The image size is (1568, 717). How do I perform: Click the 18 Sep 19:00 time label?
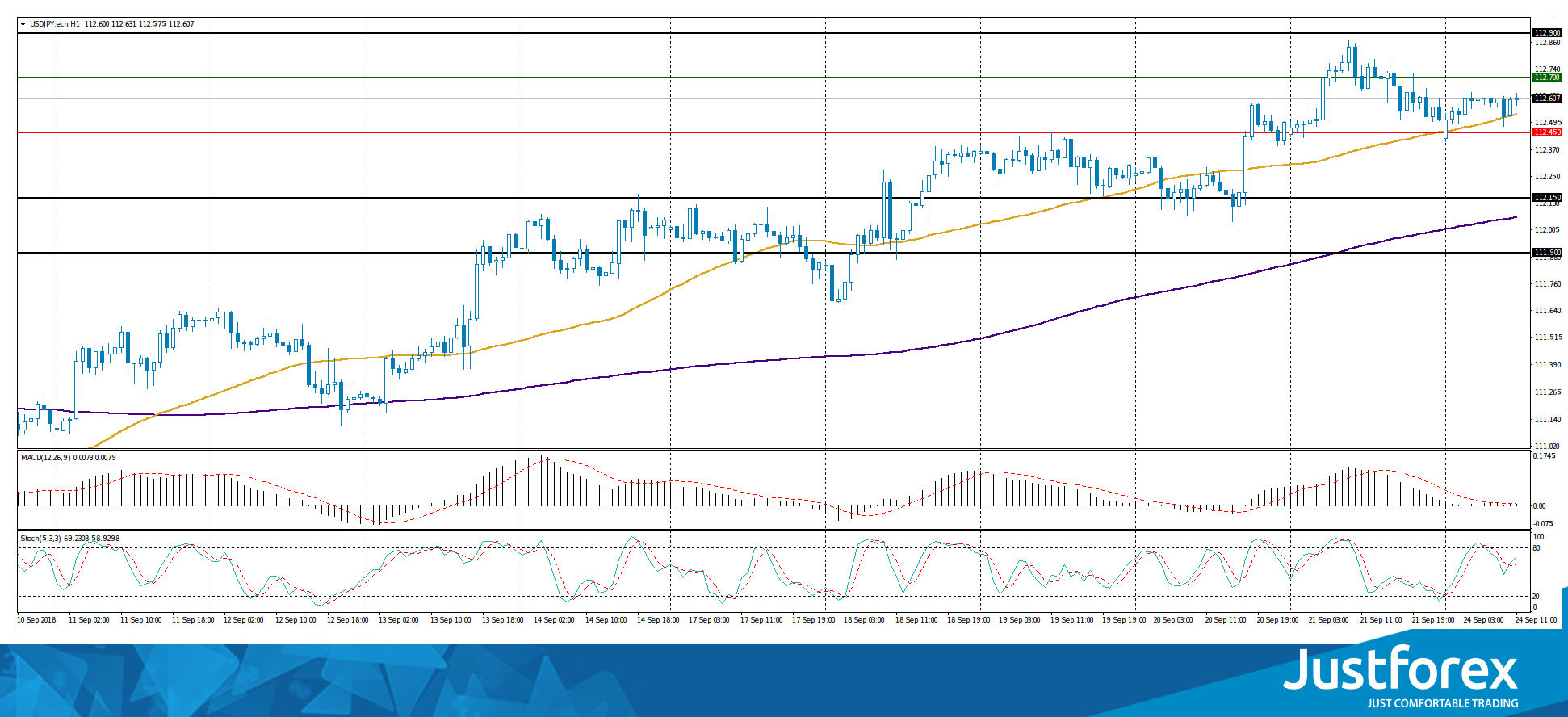tap(968, 620)
